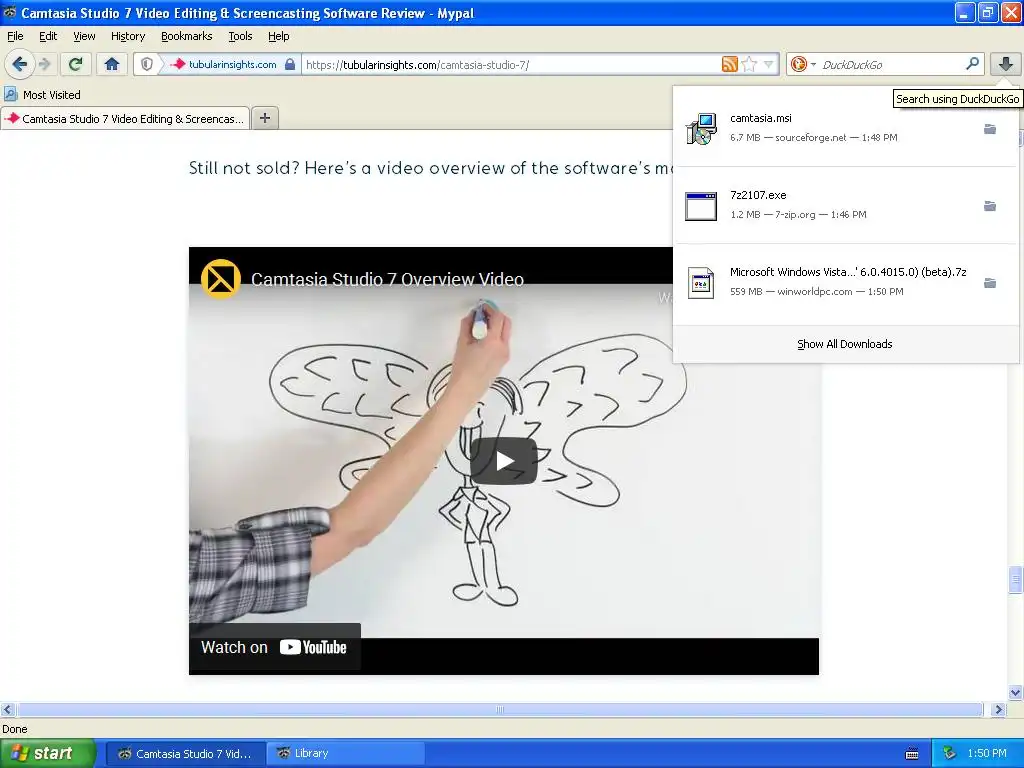Open the View menu

tap(84, 36)
